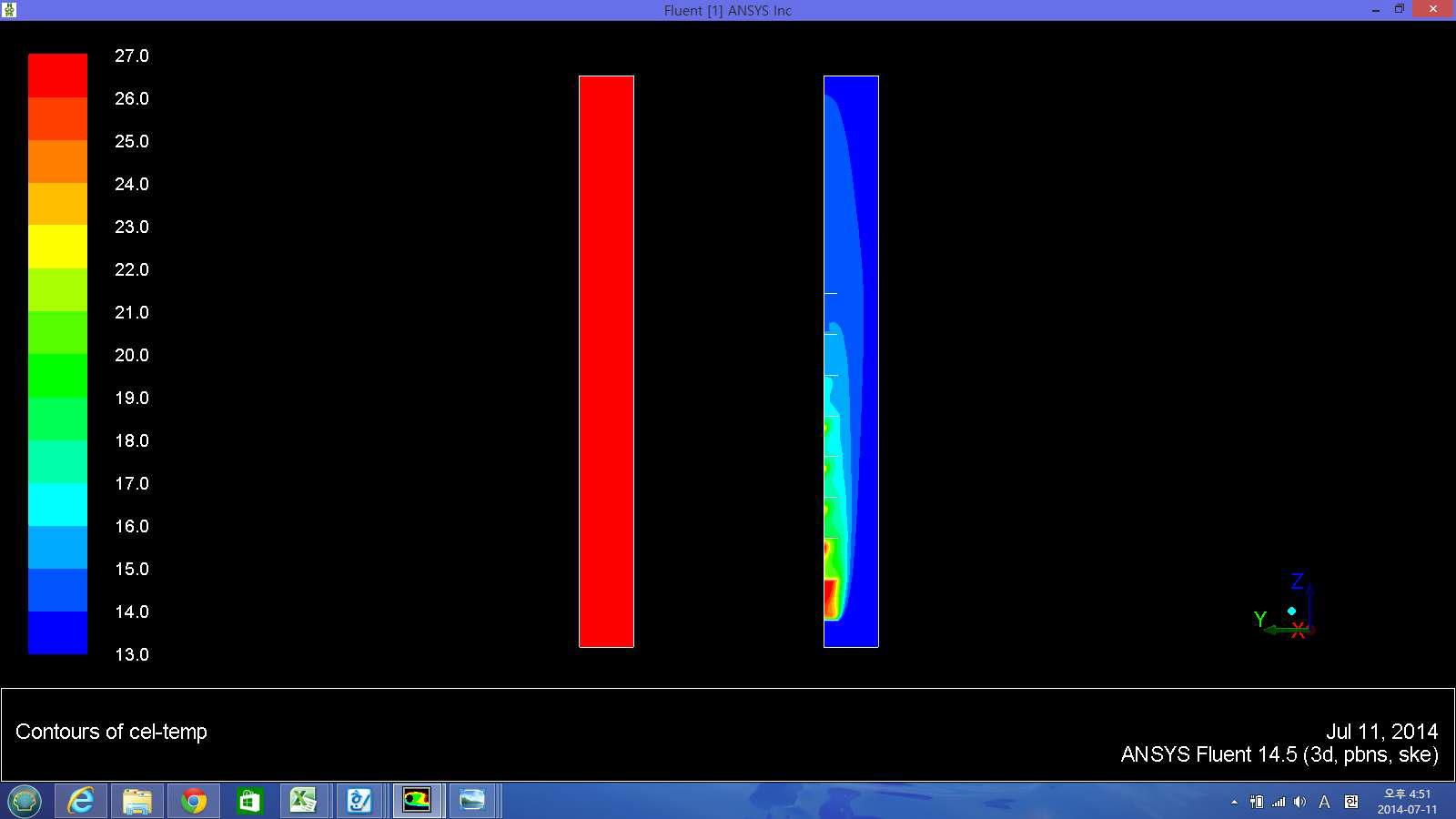
Task: Open File Explorer from the taskbar
Action: pos(137,801)
